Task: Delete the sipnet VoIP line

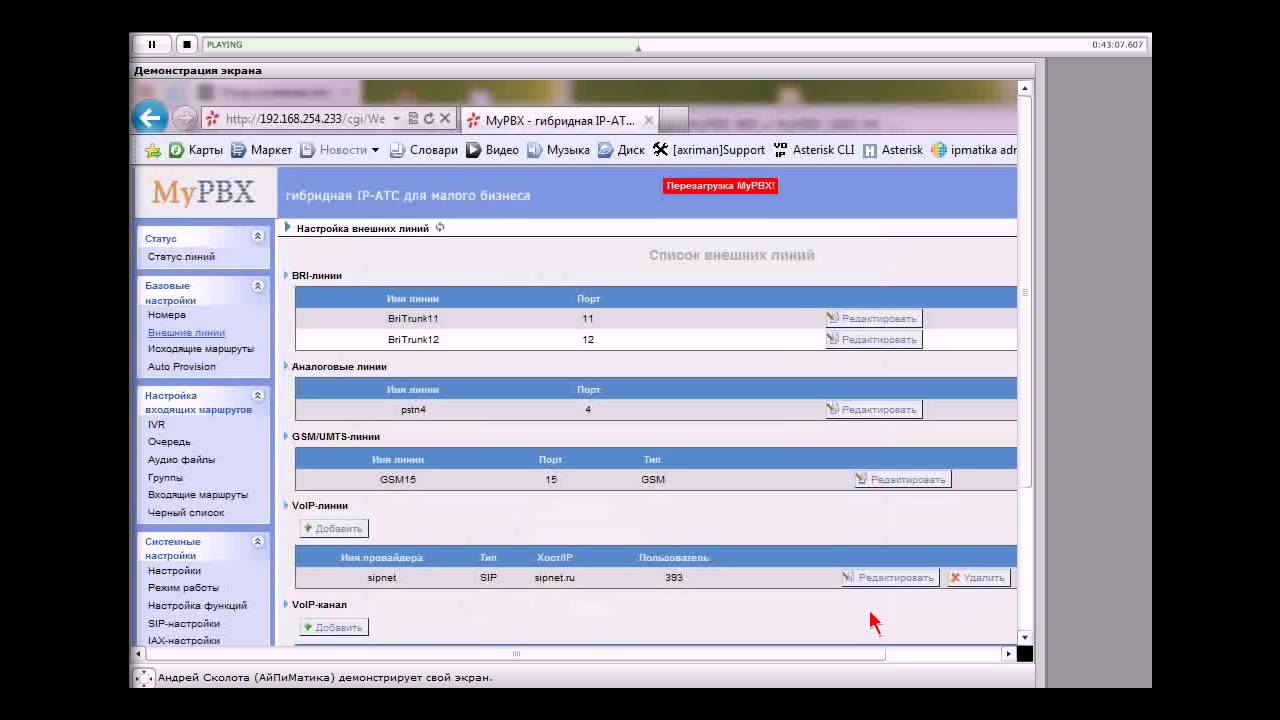Action: [979, 578]
